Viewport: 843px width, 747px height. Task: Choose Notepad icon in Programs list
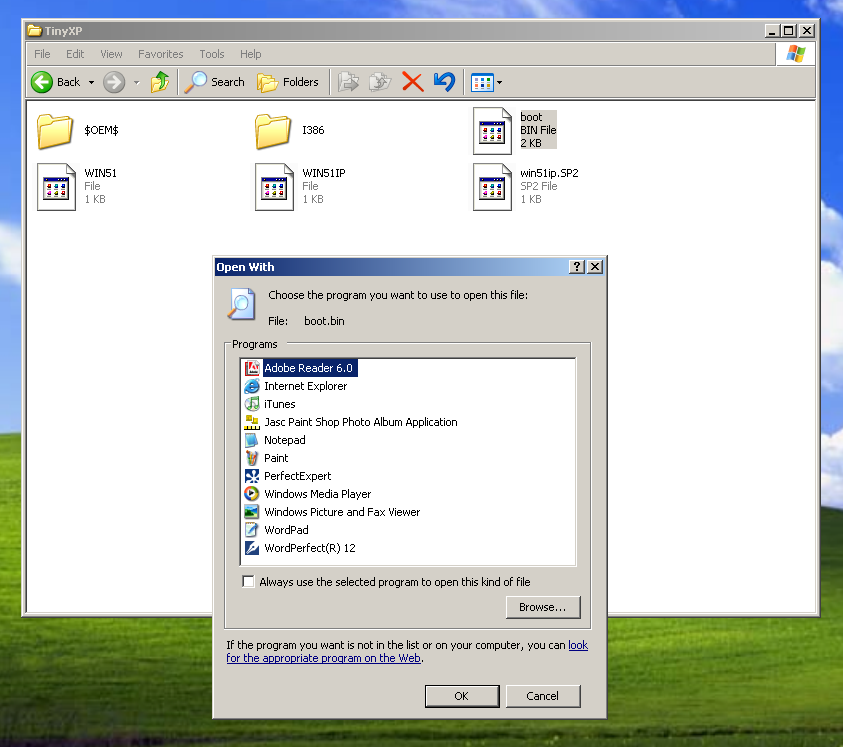252,440
